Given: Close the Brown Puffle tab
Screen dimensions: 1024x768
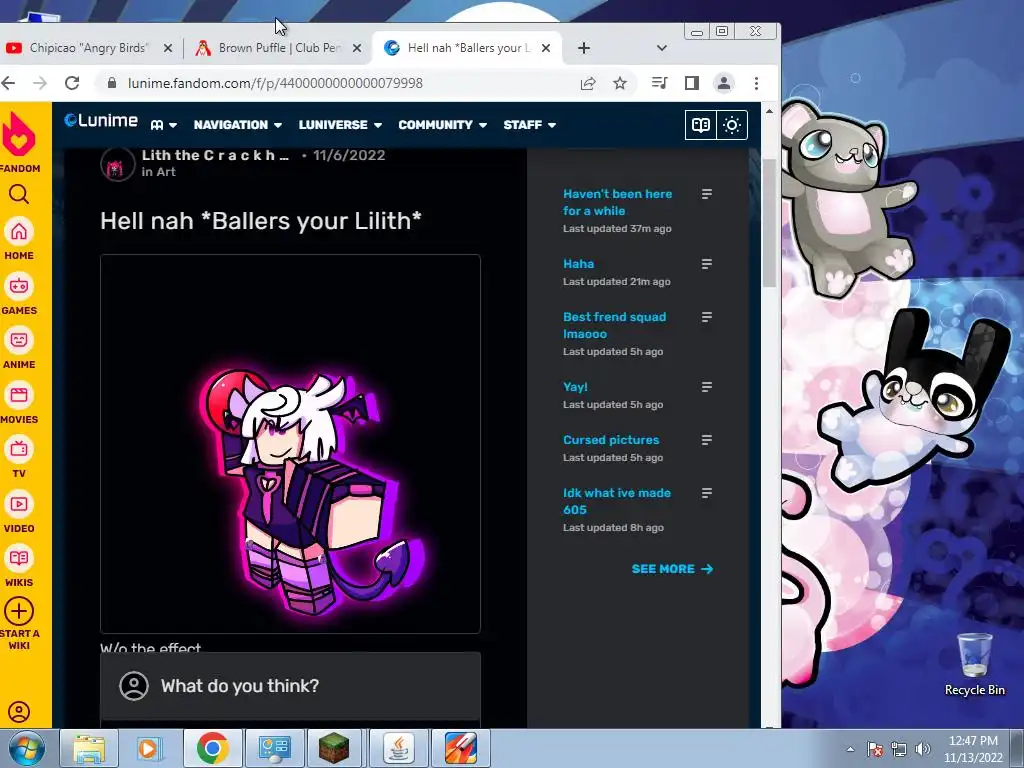Looking at the screenshot, I should [357, 48].
